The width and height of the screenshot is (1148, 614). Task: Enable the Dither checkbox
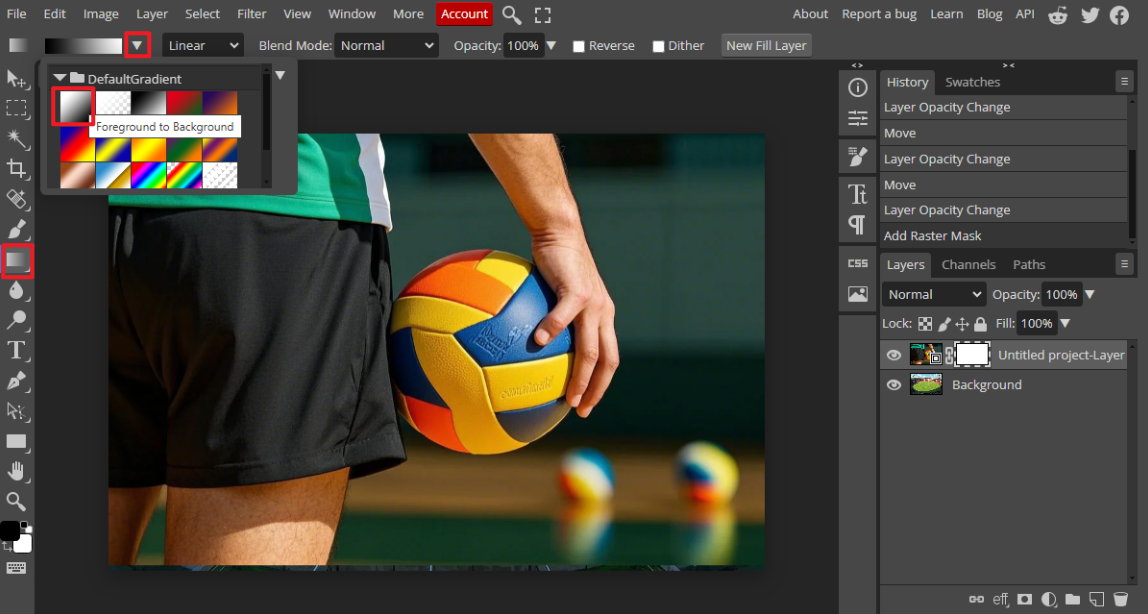click(658, 46)
